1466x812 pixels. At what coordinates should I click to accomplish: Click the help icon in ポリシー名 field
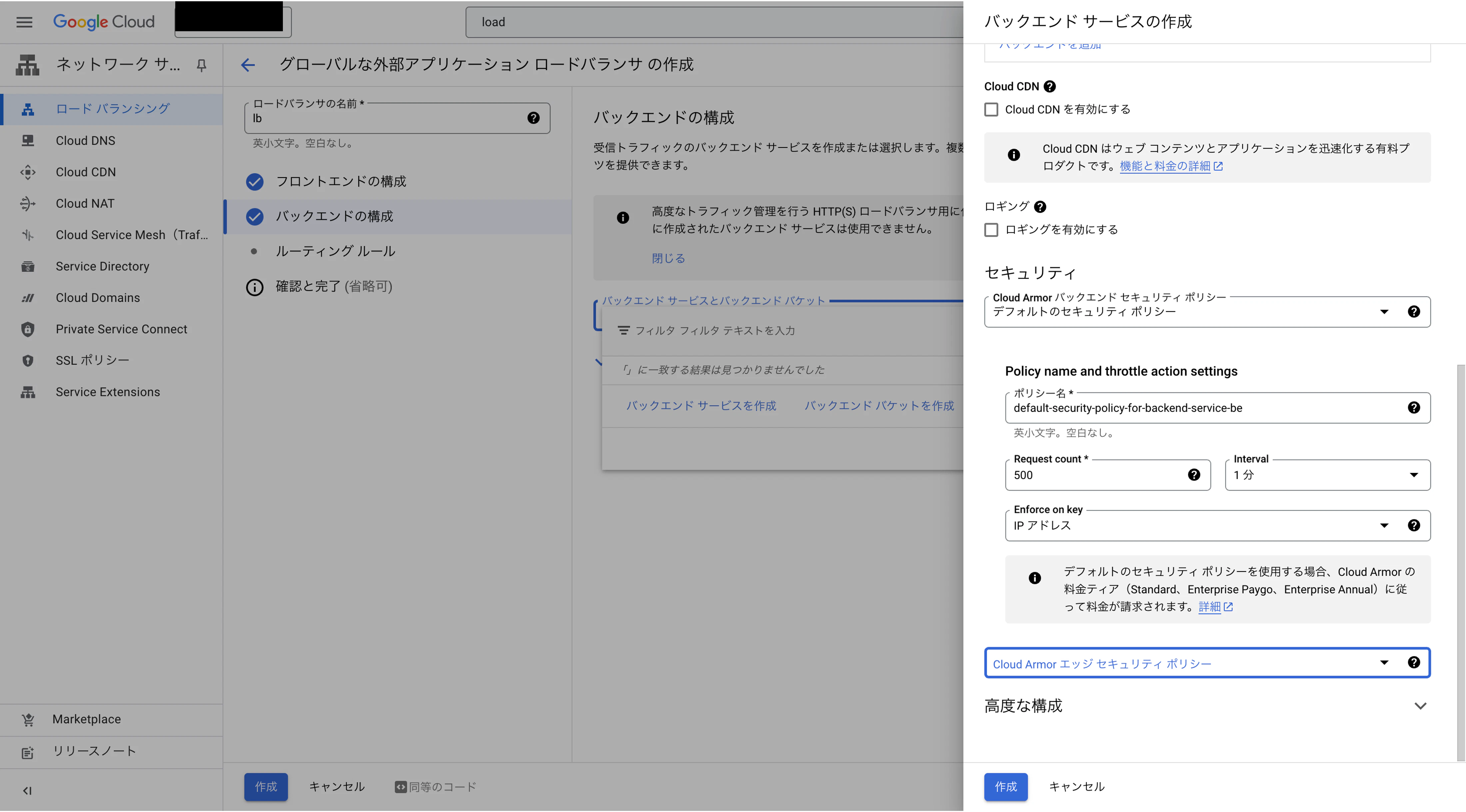1414,408
